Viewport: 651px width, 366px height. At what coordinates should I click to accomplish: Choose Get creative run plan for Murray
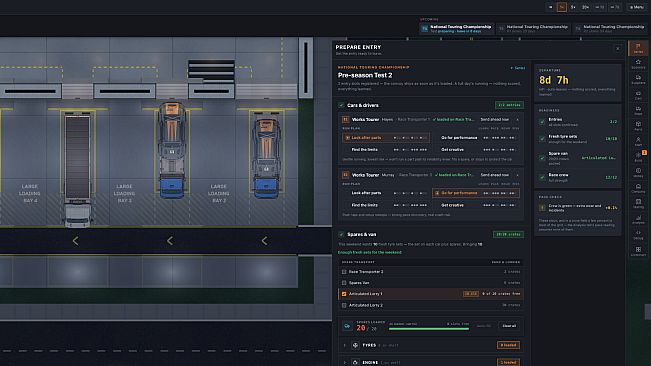476,205
